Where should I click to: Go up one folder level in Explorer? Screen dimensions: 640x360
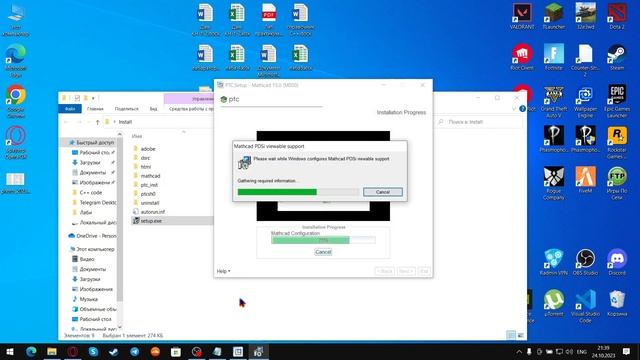click(x=97, y=122)
